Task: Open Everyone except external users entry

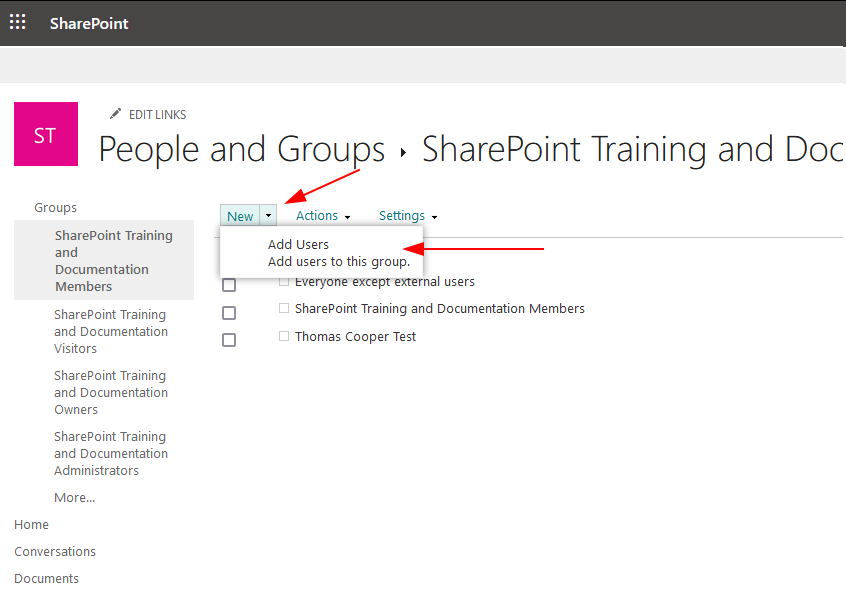Action: point(385,282)
